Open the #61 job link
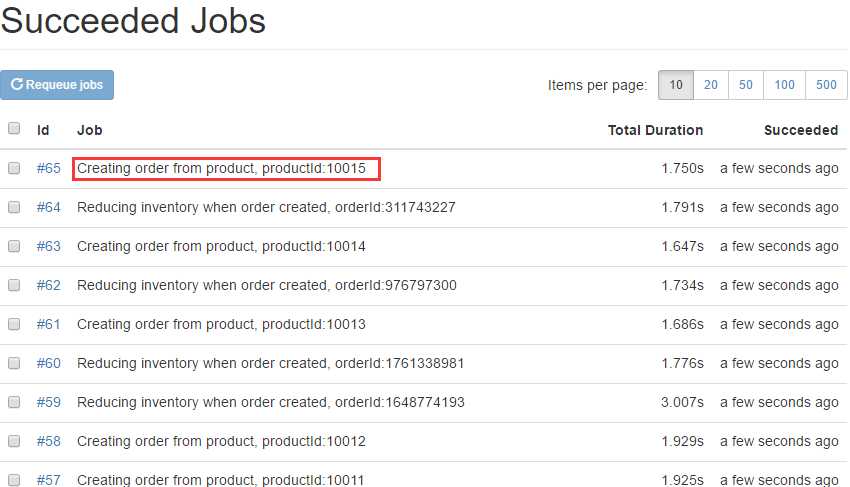 coord(49,325)
